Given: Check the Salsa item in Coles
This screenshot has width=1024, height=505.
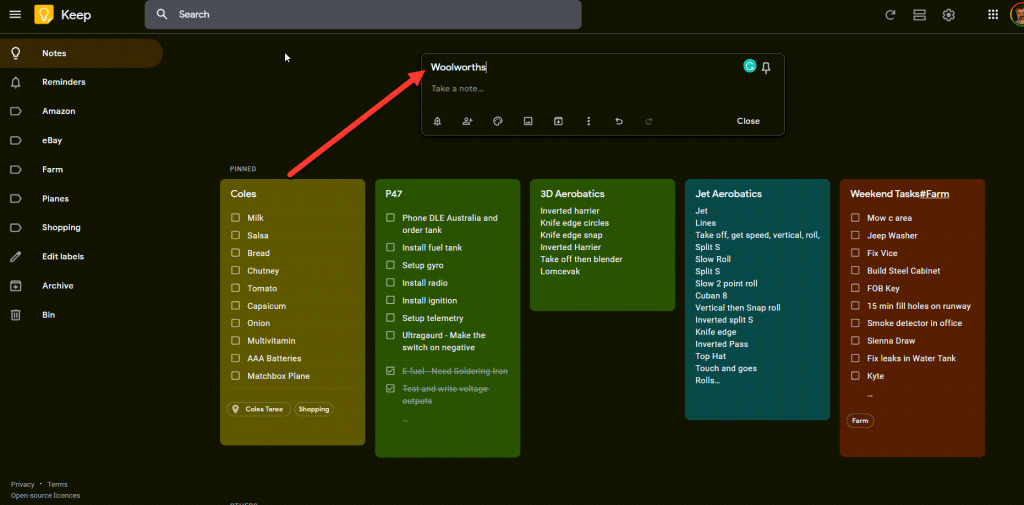Looking at the screenshot, I should pos(235,235).
